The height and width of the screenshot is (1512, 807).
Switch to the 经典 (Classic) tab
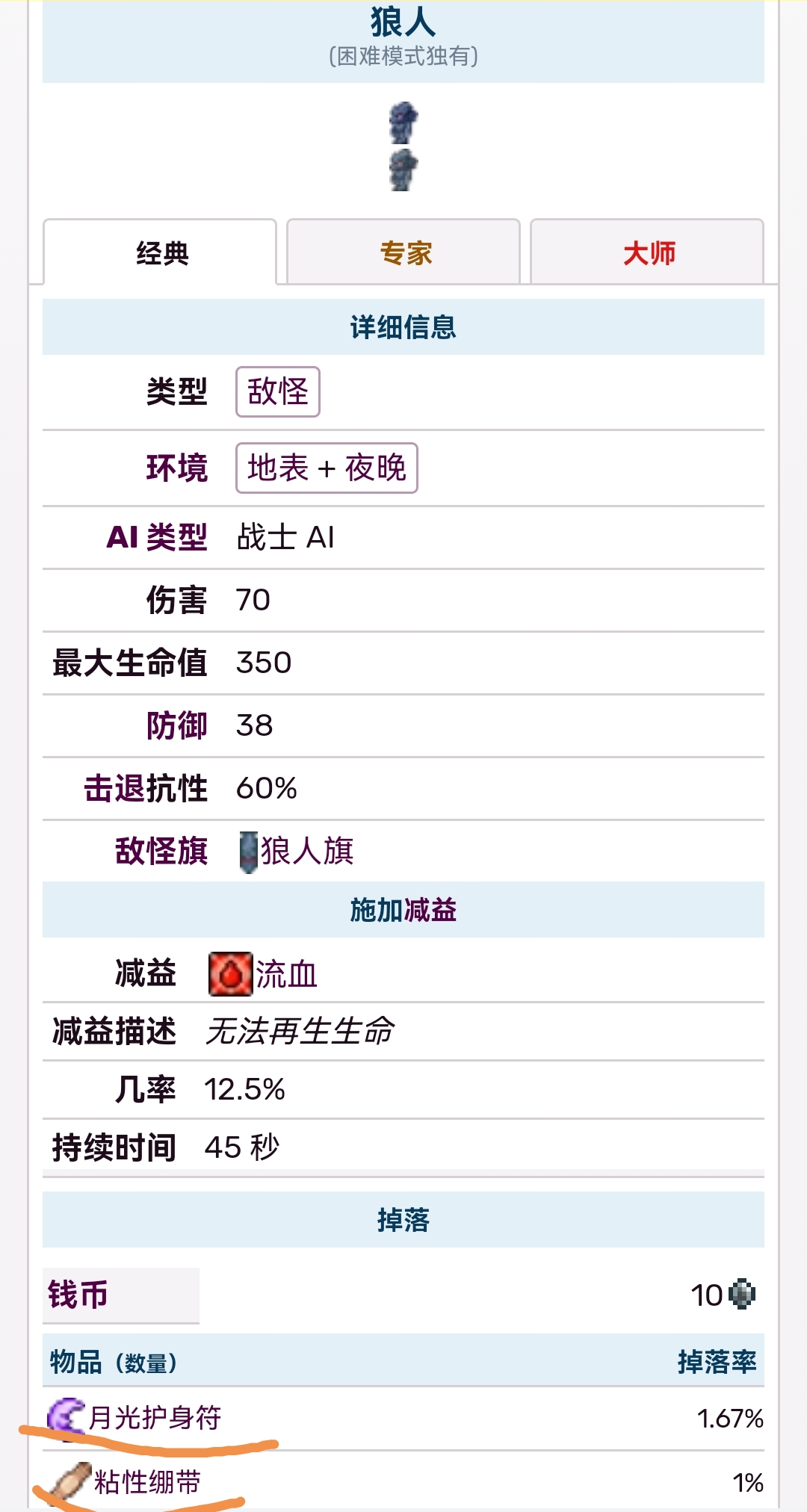(x=161, y=253)
